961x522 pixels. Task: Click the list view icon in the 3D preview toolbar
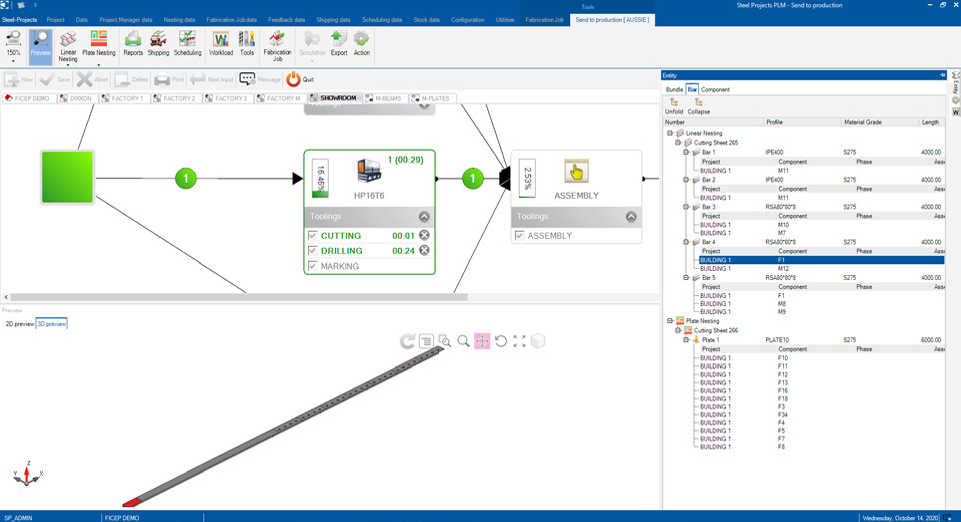point(426,341)
